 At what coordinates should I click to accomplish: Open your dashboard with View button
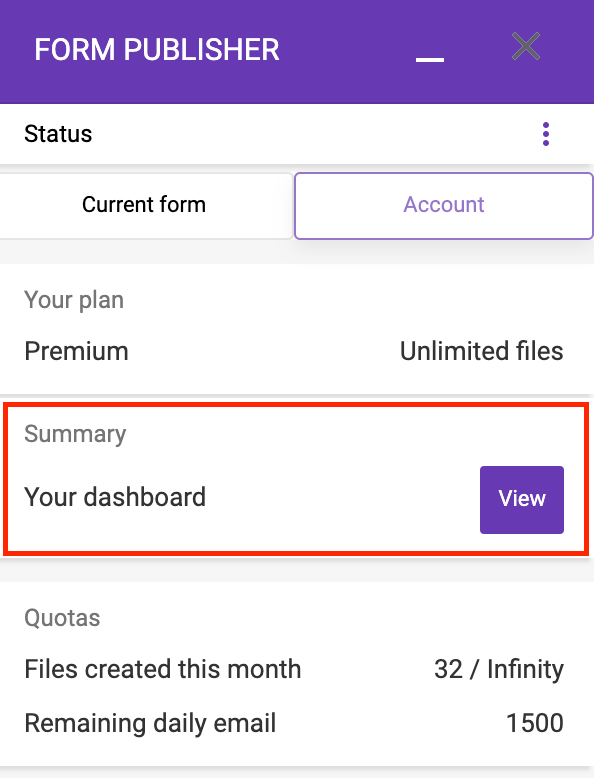[522, 500]
